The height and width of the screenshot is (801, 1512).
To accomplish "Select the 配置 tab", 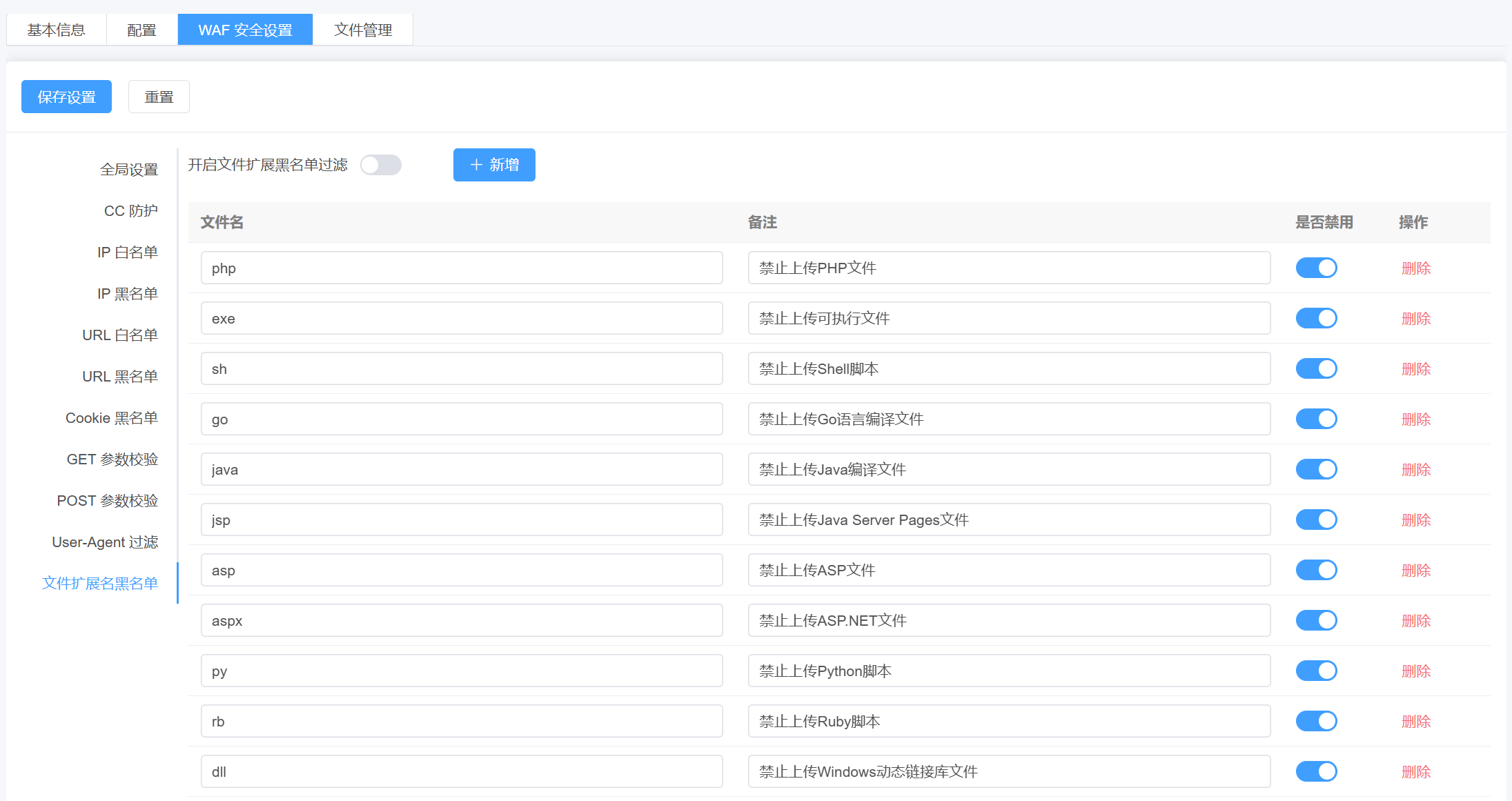I will (142, 30).
